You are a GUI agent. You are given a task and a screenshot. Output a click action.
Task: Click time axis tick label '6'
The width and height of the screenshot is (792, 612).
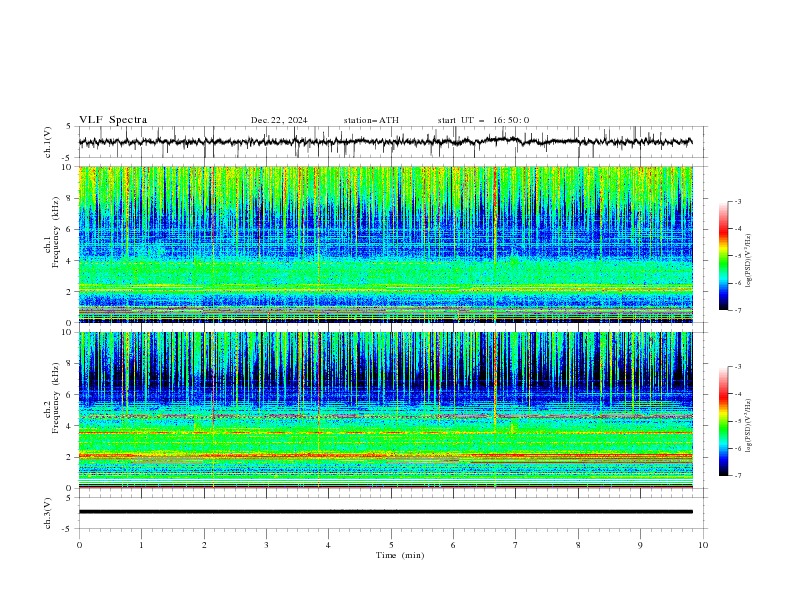tap(453, 545)
